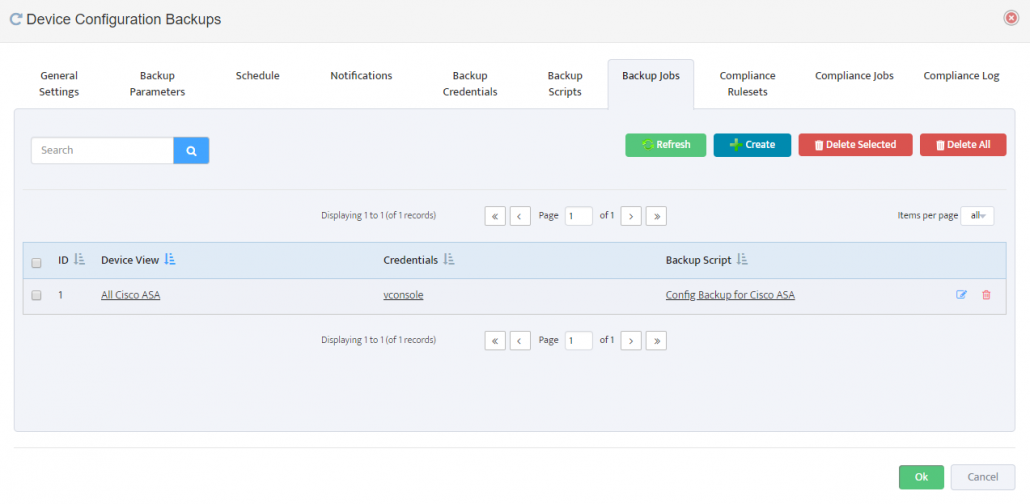Click the green Refresh button
The image size is (1030, 504).
click(x=665, y=145)
